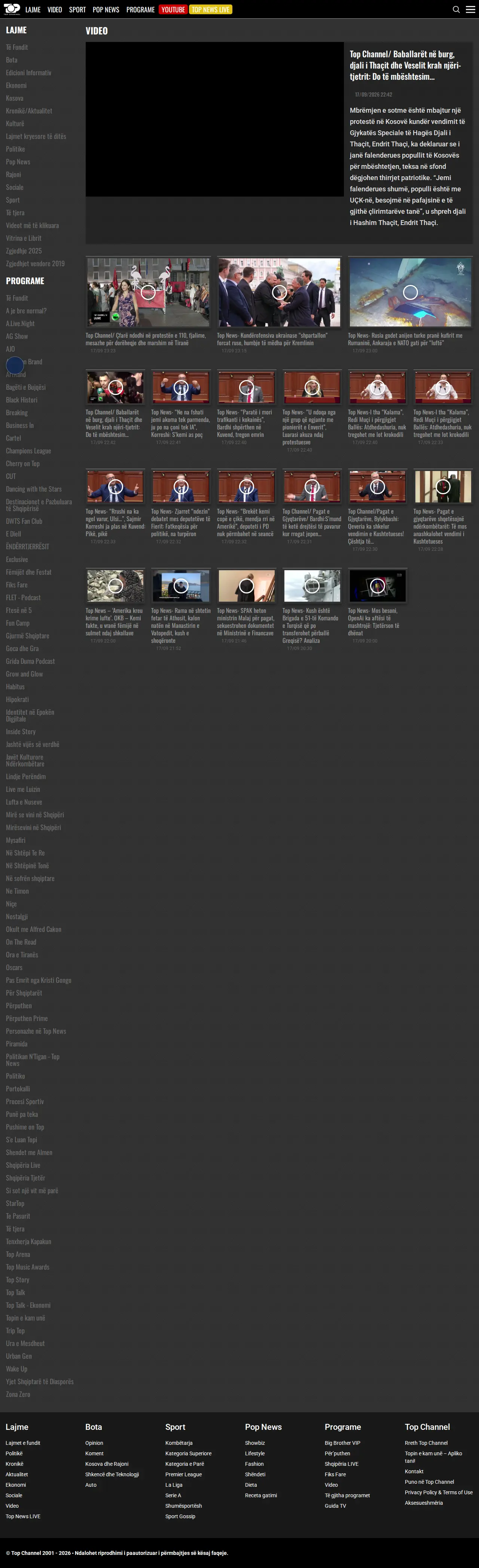Open the featured Baballarët në burg headline
Viewport: 479px width, 1568px height.
pyautogui.click(x=405, y=65)
